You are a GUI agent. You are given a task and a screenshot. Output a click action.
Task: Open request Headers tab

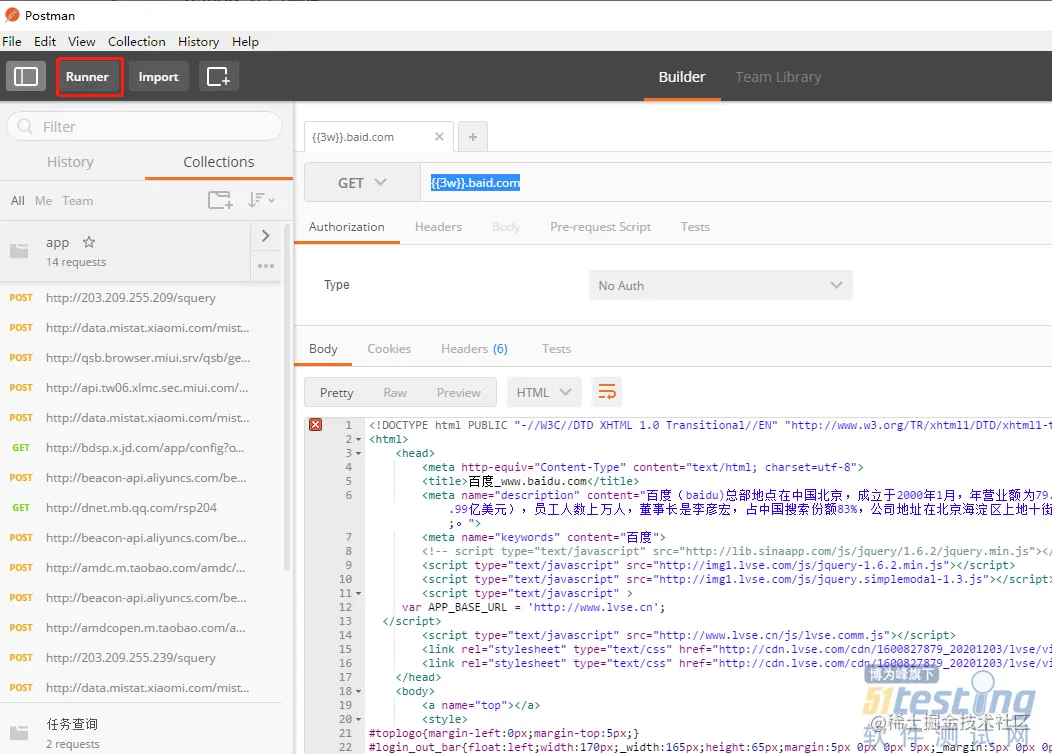pyautogui.click(x=438, y=227)
